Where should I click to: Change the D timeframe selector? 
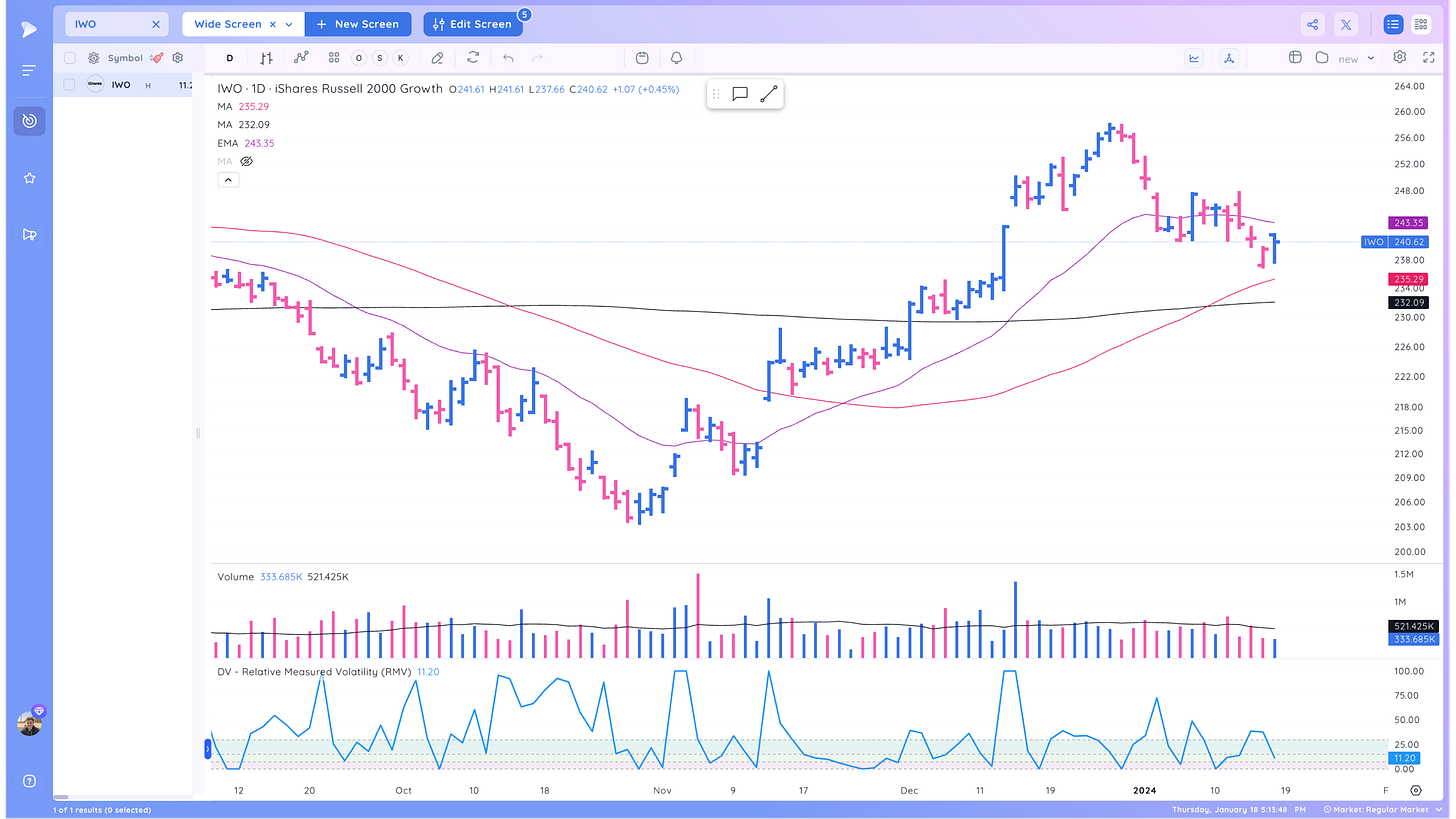[x=230, y=58]
